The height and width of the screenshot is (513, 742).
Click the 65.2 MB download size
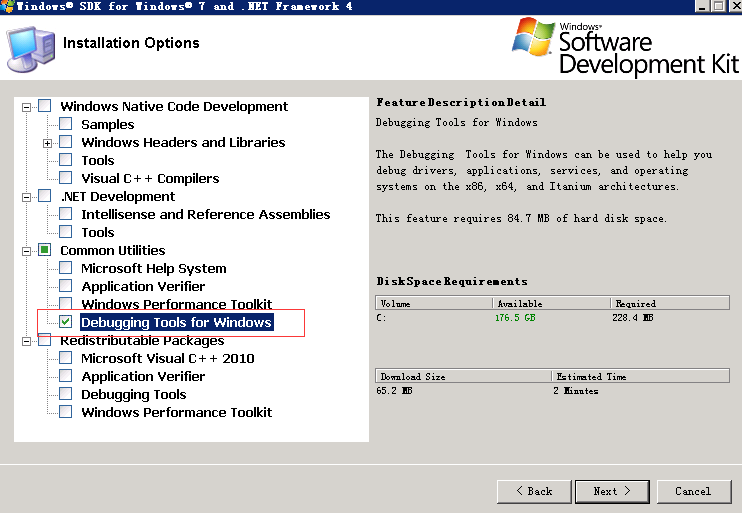394,390
